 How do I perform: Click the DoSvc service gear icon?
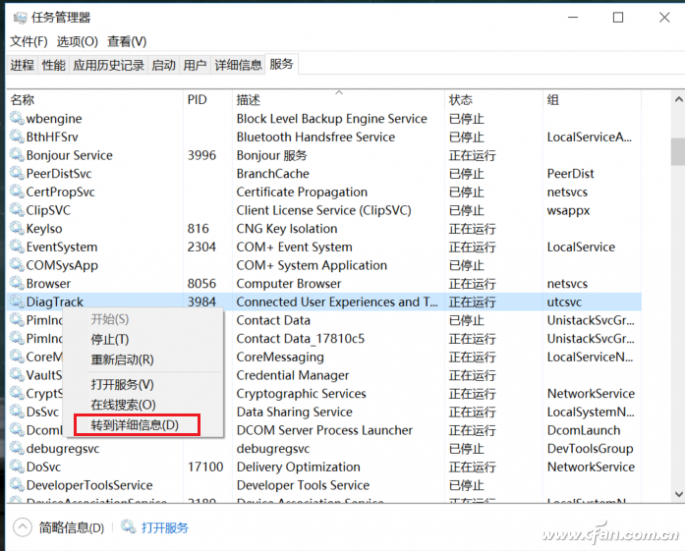tap(17, 466)
